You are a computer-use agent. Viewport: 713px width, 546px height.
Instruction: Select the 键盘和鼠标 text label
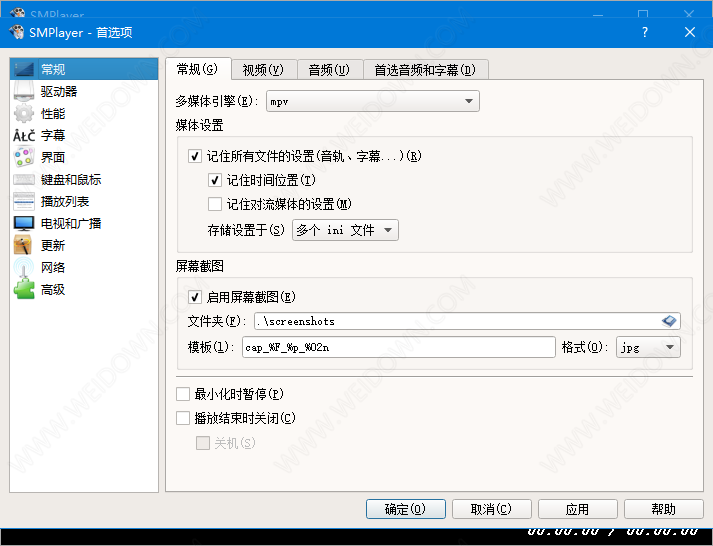coord(71,180)
